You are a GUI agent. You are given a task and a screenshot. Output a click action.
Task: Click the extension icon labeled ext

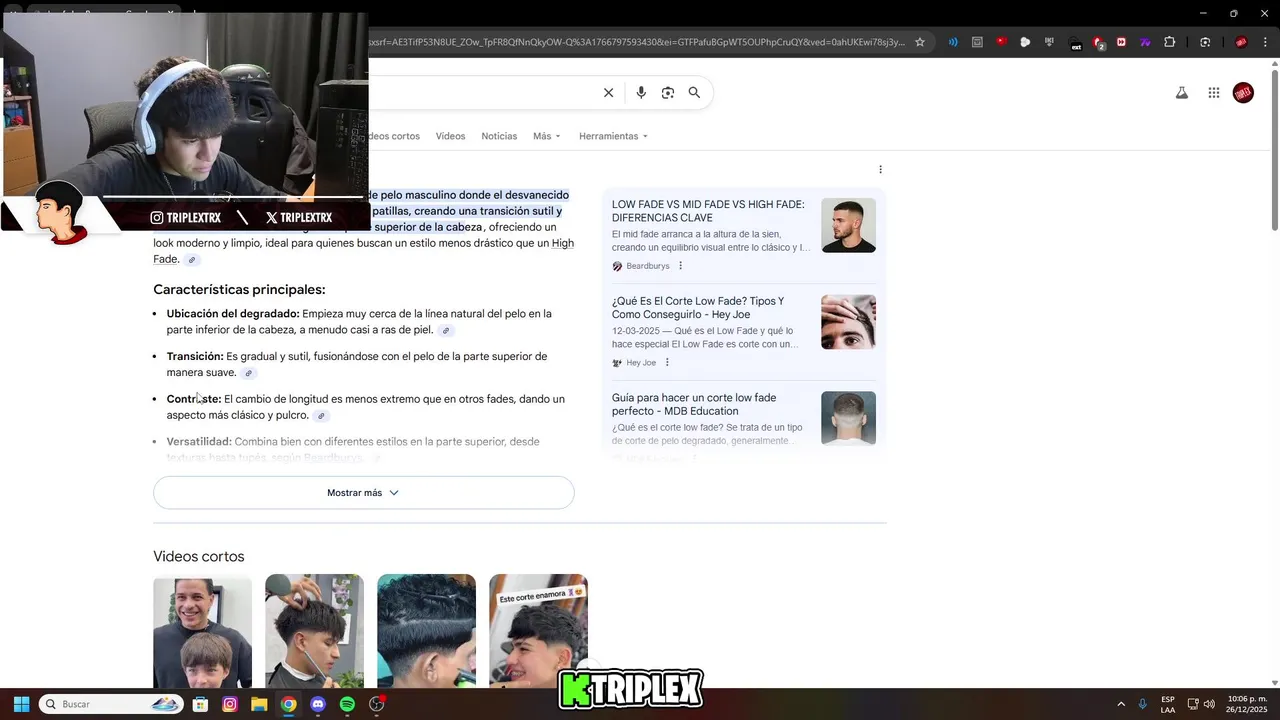[1076, 43]
